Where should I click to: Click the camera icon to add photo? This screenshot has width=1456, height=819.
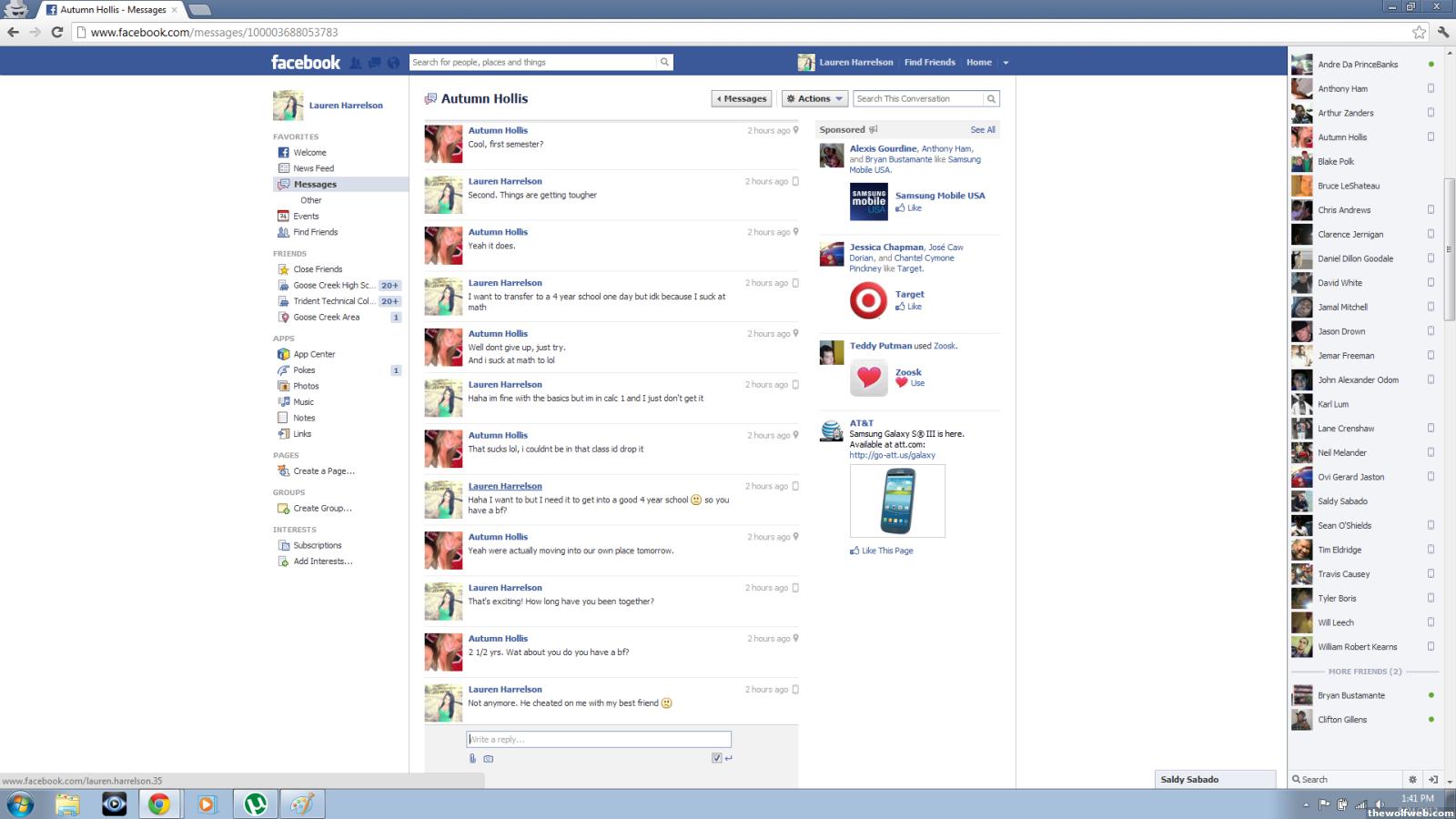489,758
